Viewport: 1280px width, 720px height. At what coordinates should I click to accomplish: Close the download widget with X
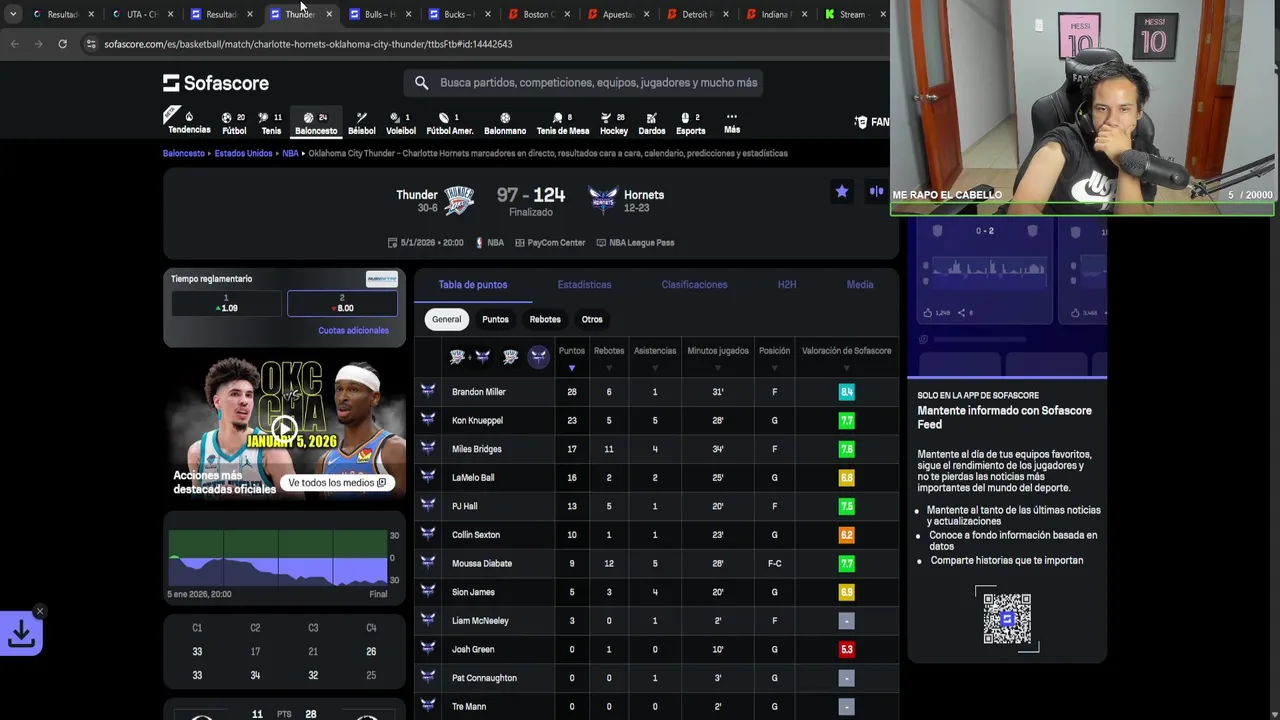(40, 611)
